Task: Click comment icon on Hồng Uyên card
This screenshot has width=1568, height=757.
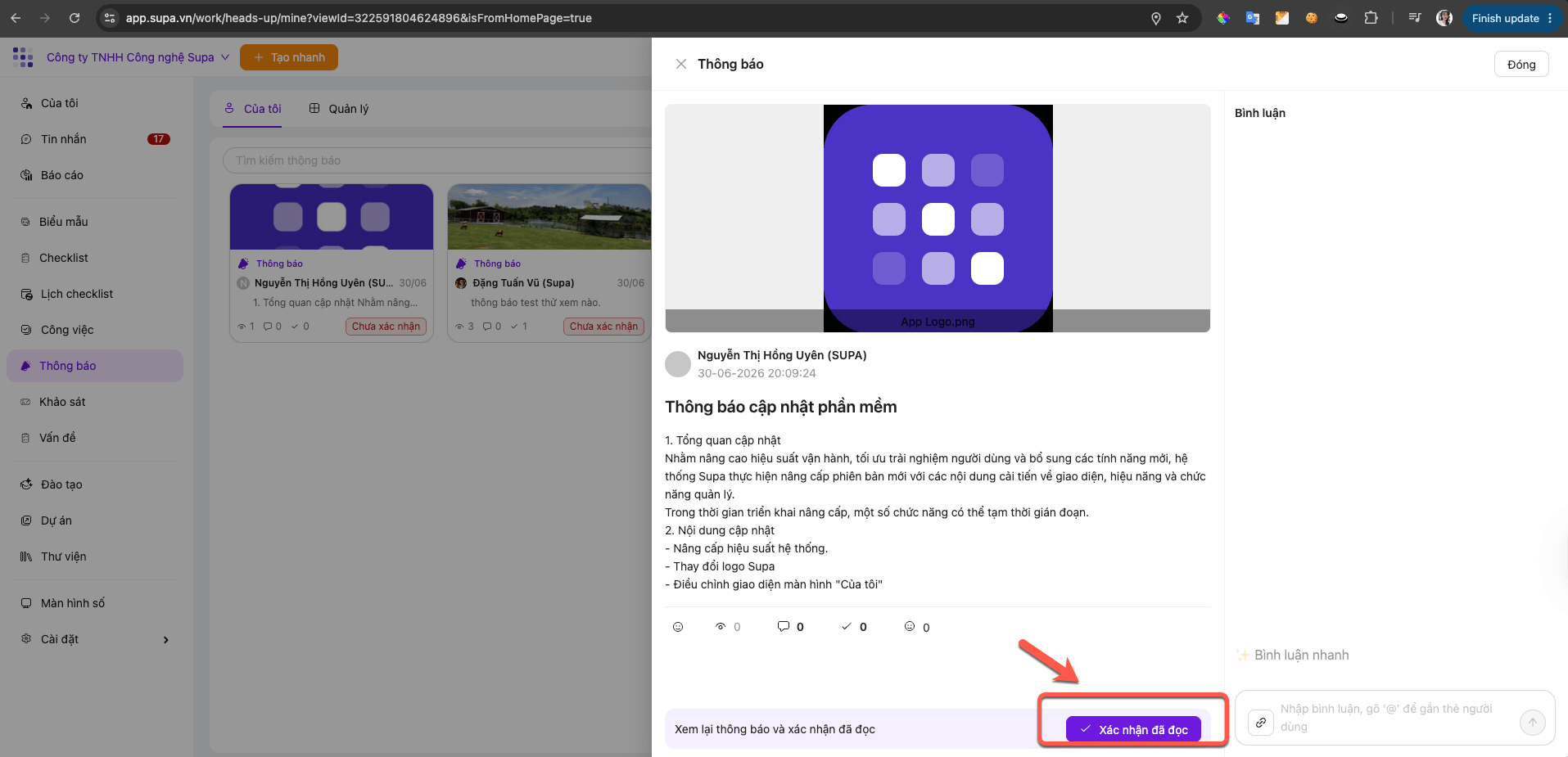Action: click(x=268, y=327)
